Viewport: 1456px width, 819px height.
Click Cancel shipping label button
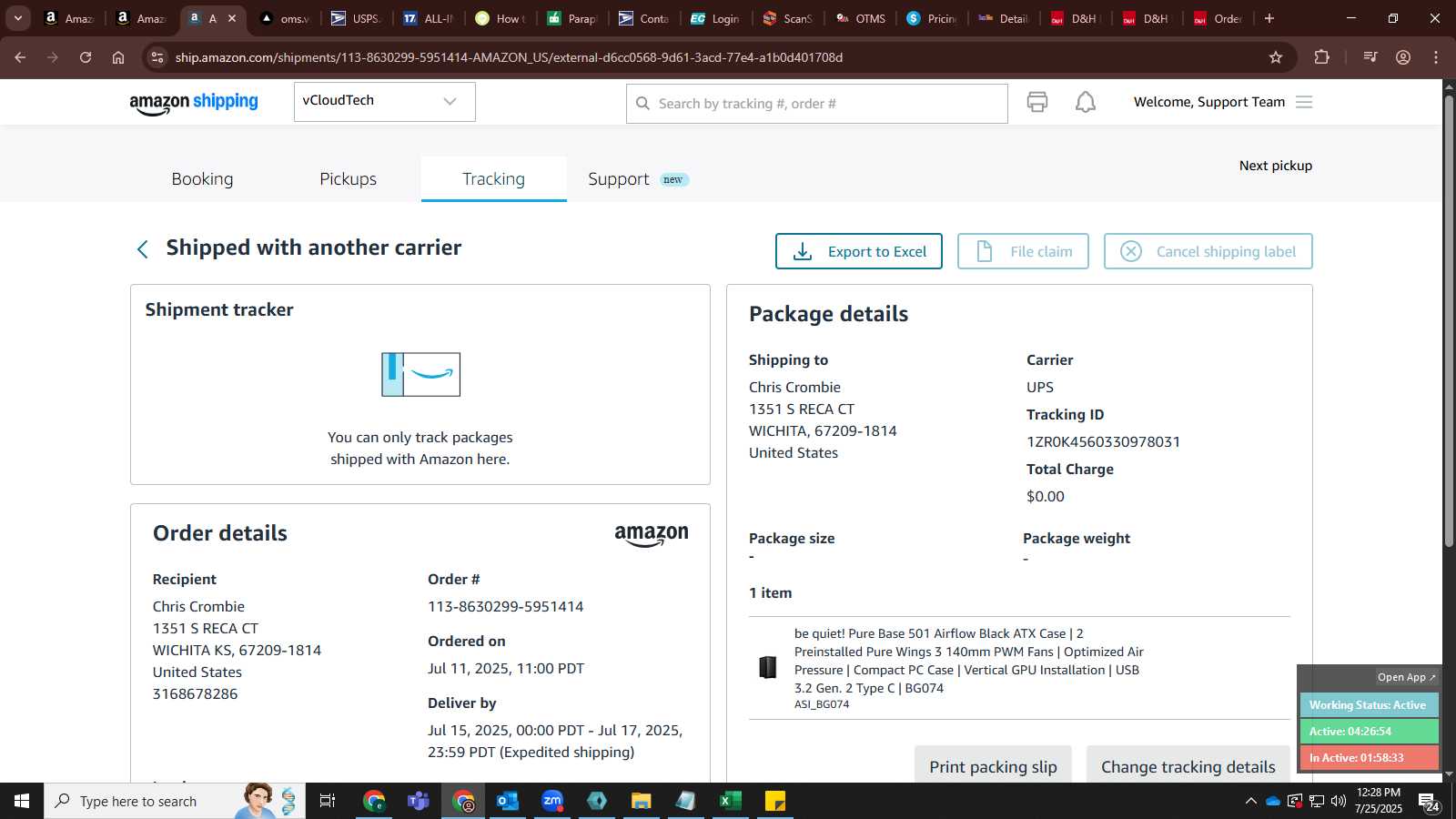[1208, 251]
